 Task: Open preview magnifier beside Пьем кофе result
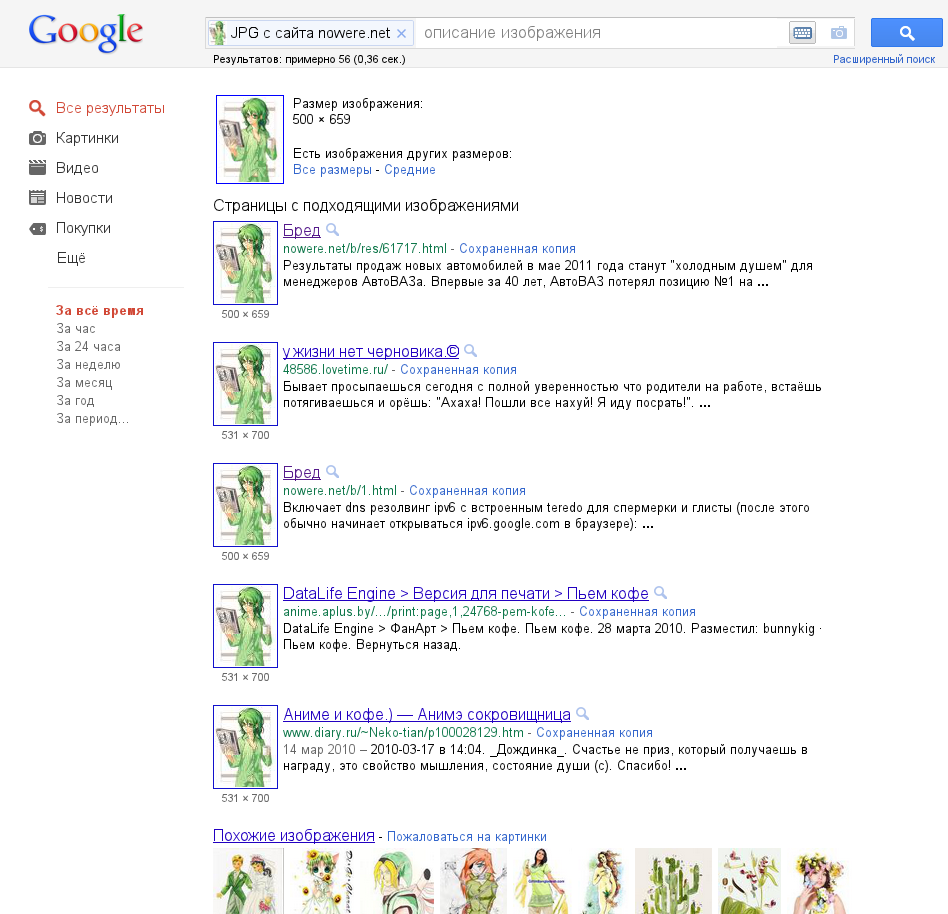(x=660, y=592)
